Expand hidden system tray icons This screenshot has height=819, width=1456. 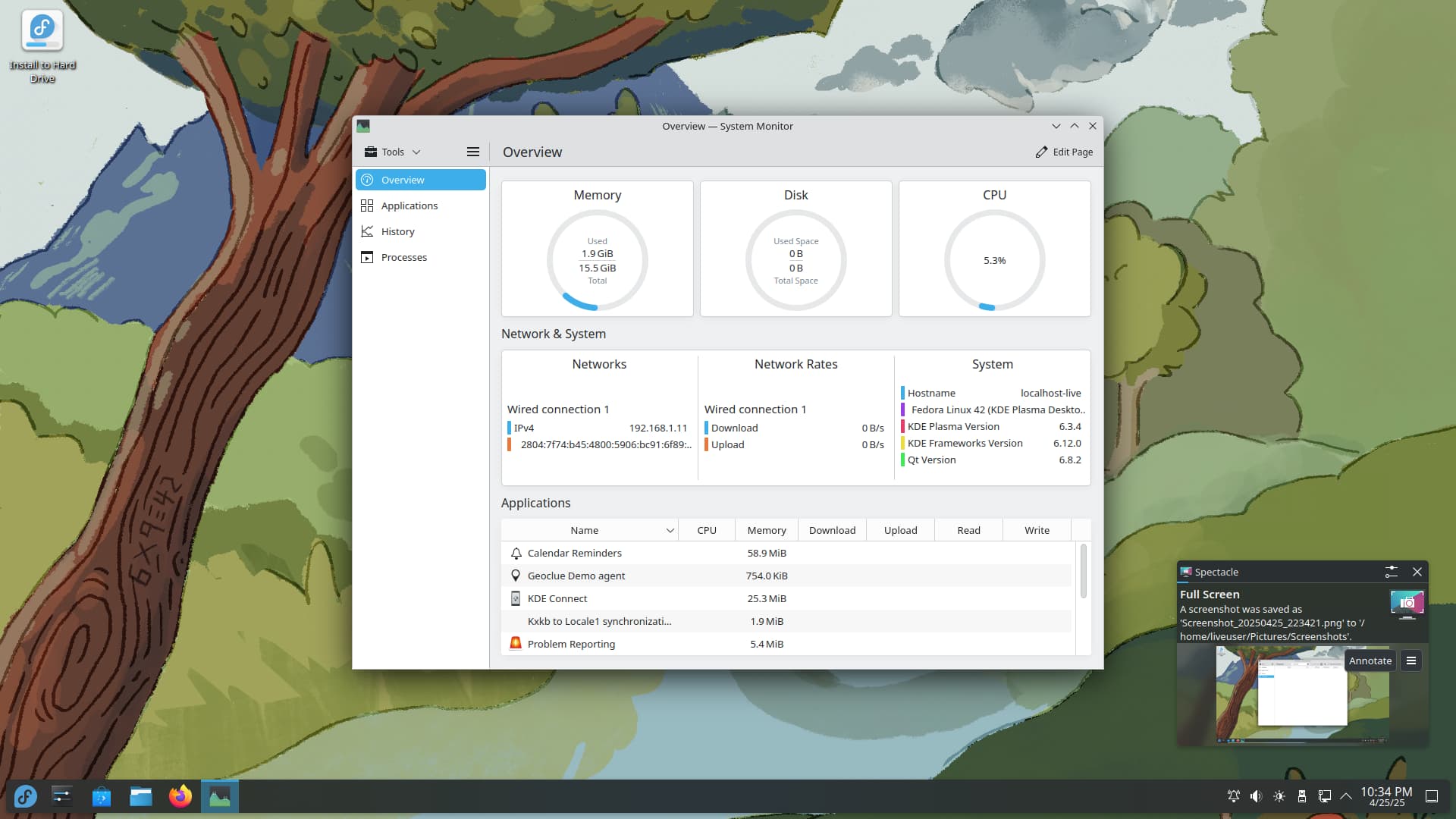(1346, 796)
